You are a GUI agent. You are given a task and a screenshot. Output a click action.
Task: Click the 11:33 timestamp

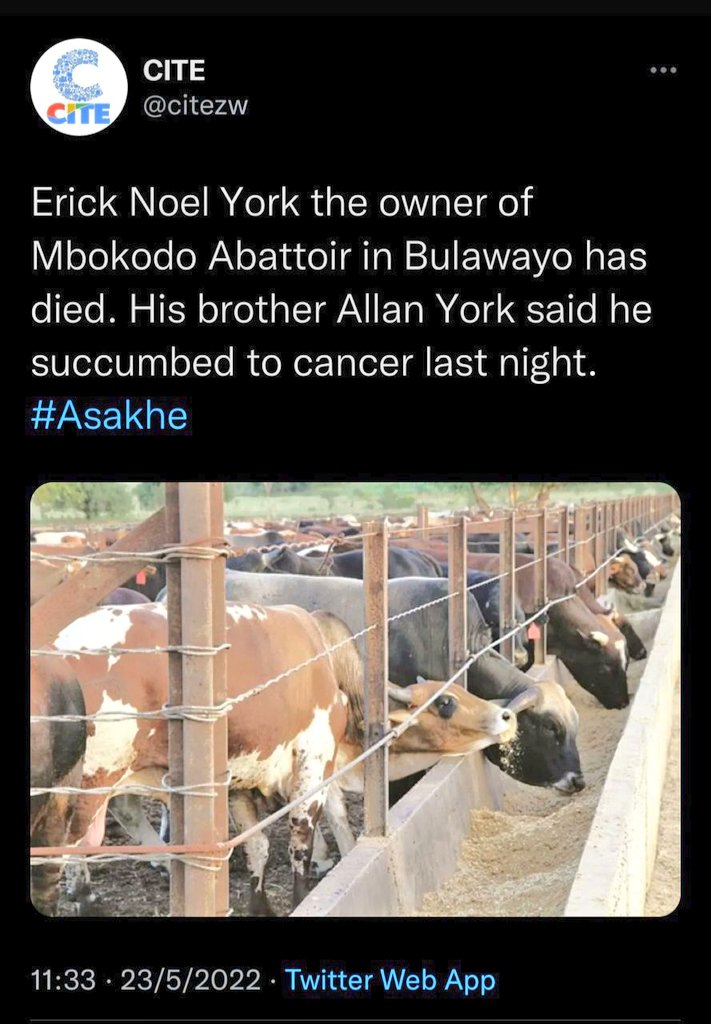point(63,980)
